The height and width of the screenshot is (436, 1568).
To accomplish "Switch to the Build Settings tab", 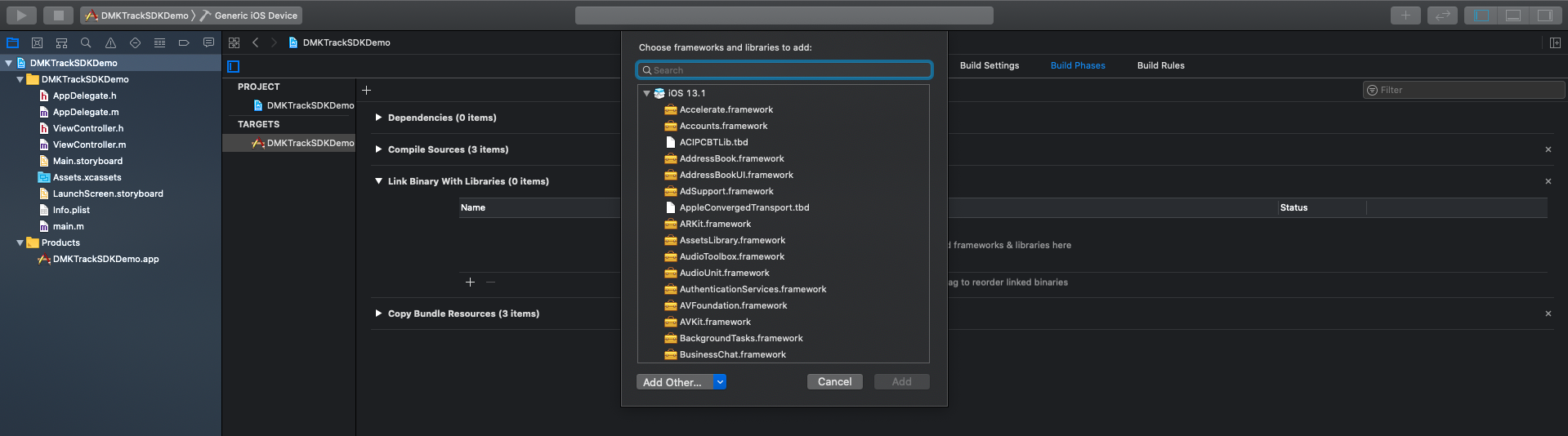I will point(989,65).
